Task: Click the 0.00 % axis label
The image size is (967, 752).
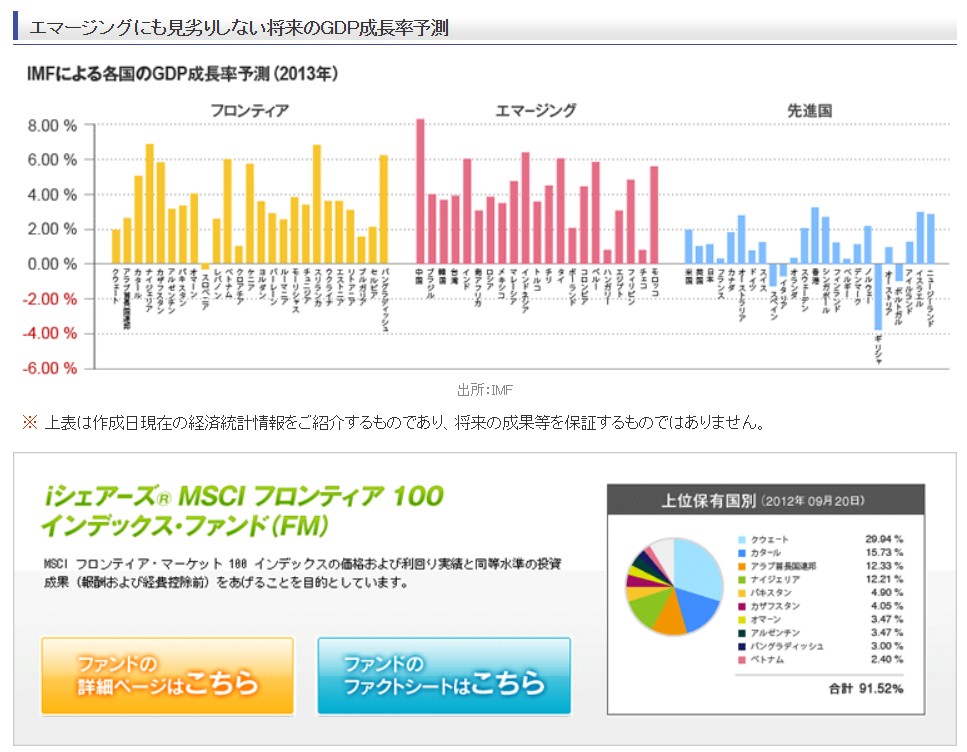Action: click(x=53, y=265)
